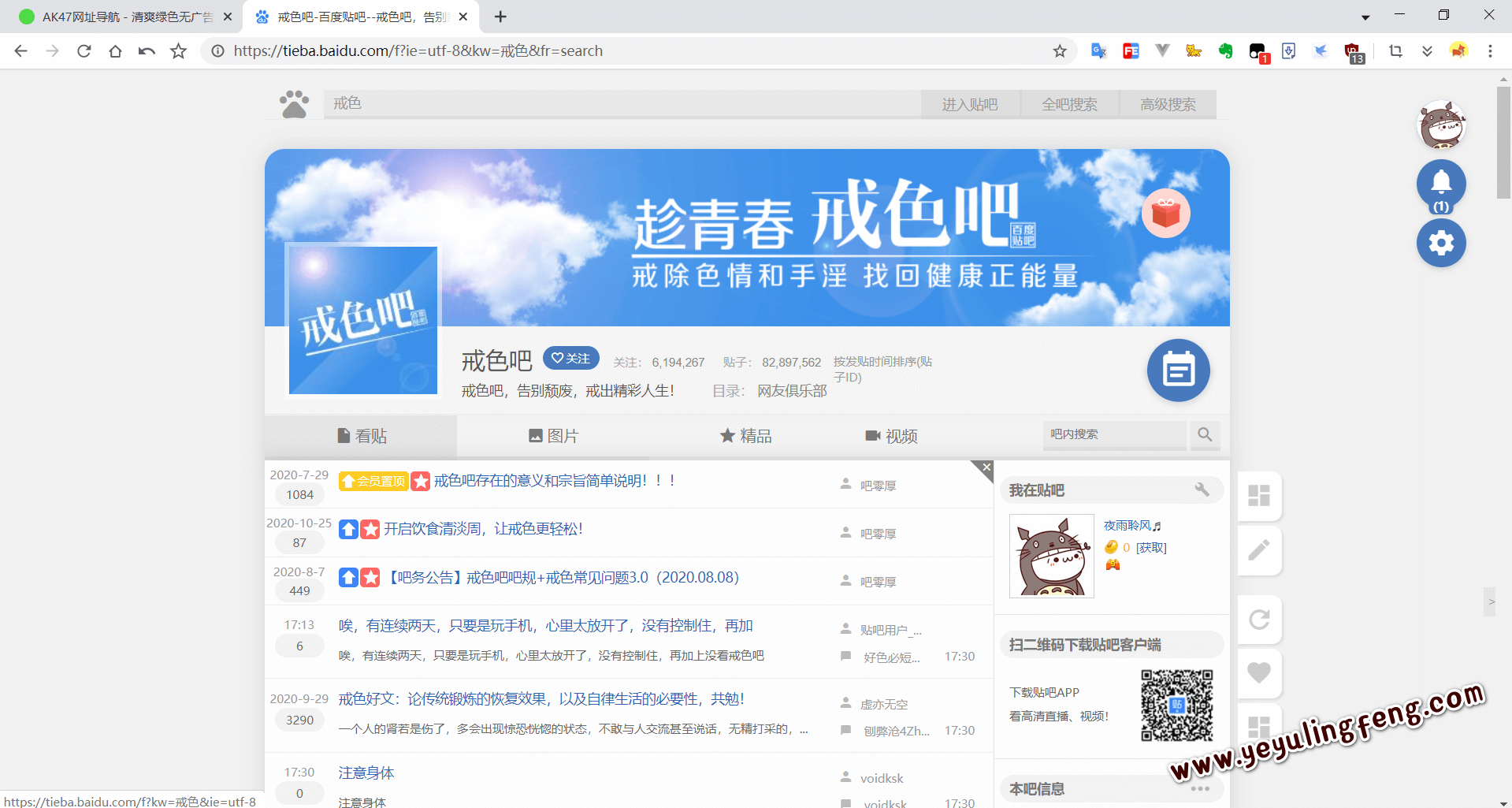The width and height of the screenshot is (1512, 808).
Task: Click the Google Translate extension icon
Action: coord(1099,51)
